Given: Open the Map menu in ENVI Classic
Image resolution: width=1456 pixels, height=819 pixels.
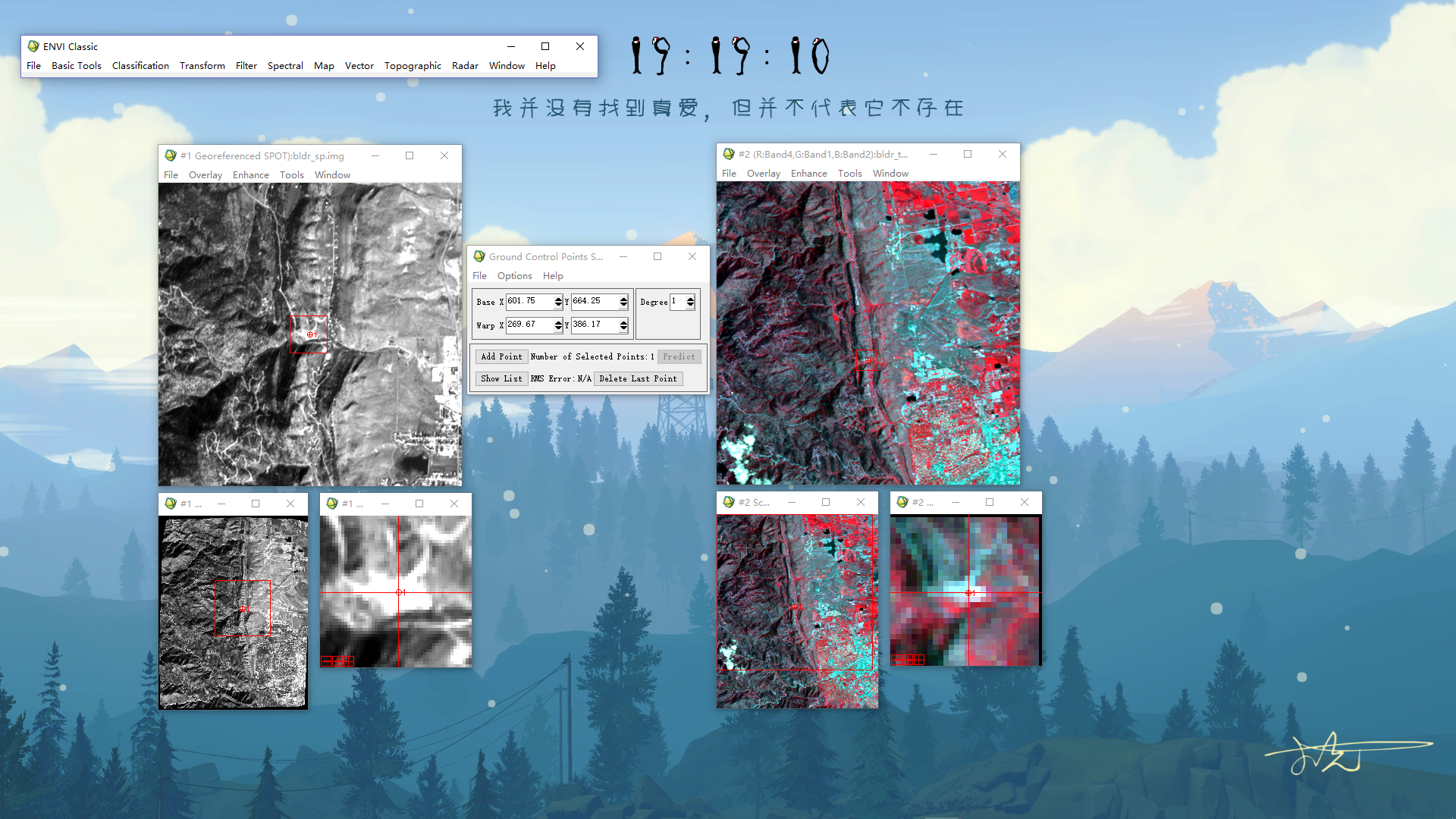Looking at the screenshot, I should (324, 66).
